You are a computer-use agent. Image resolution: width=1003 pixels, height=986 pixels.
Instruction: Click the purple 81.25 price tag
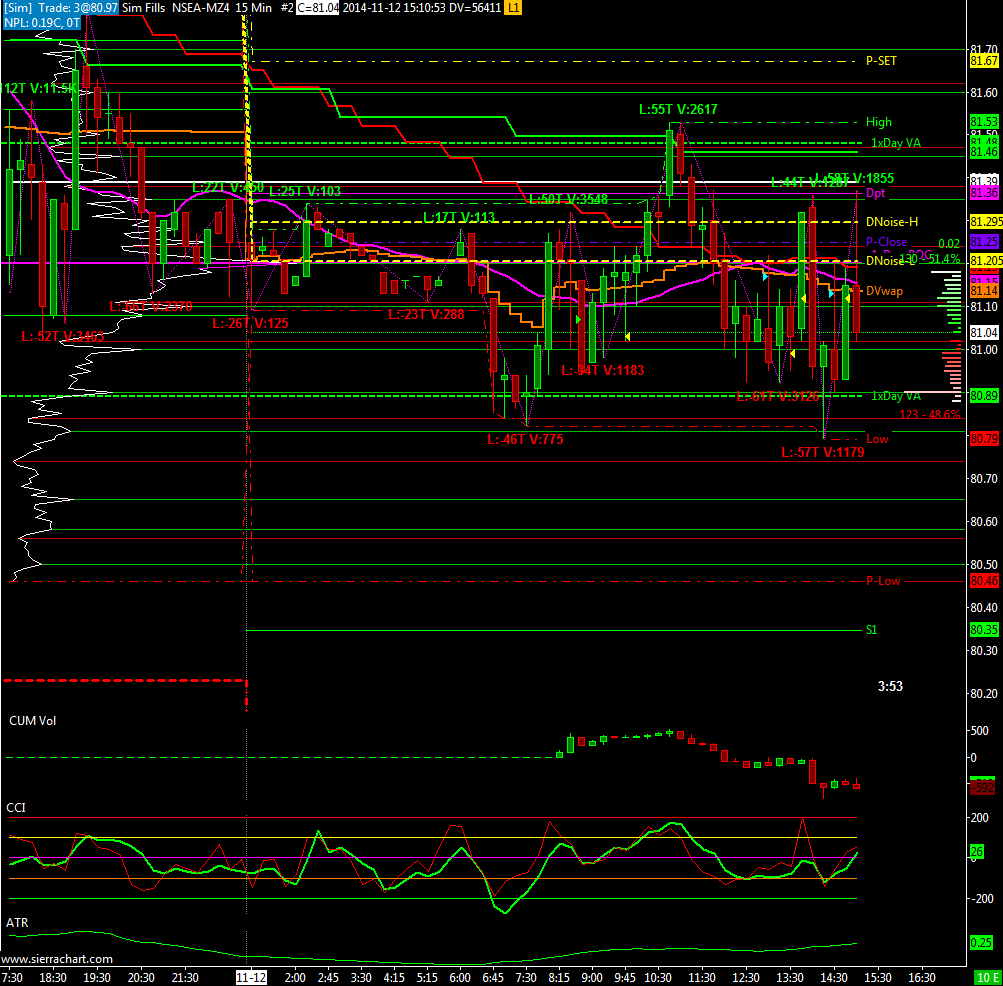(984, 242)
